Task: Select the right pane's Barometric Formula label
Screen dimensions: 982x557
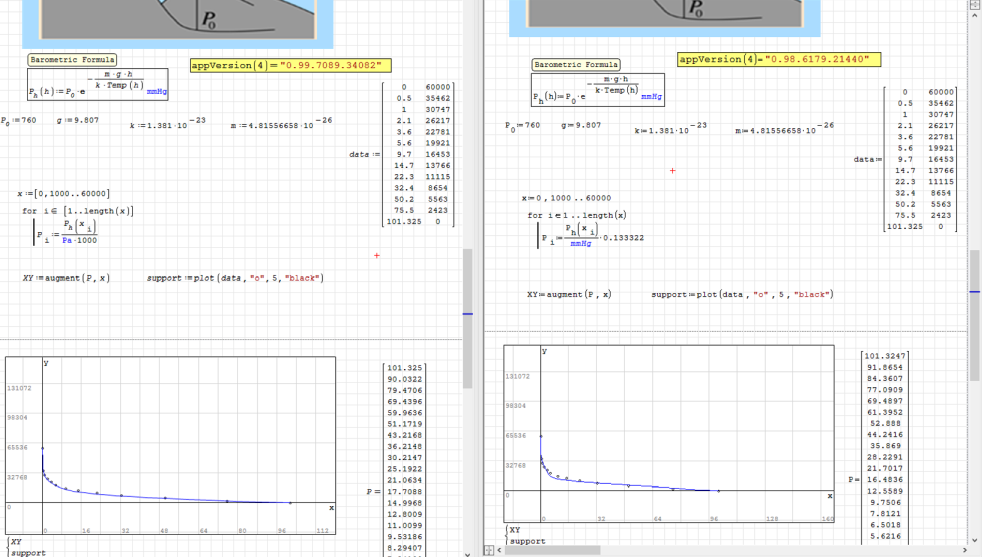Action: 575,64
